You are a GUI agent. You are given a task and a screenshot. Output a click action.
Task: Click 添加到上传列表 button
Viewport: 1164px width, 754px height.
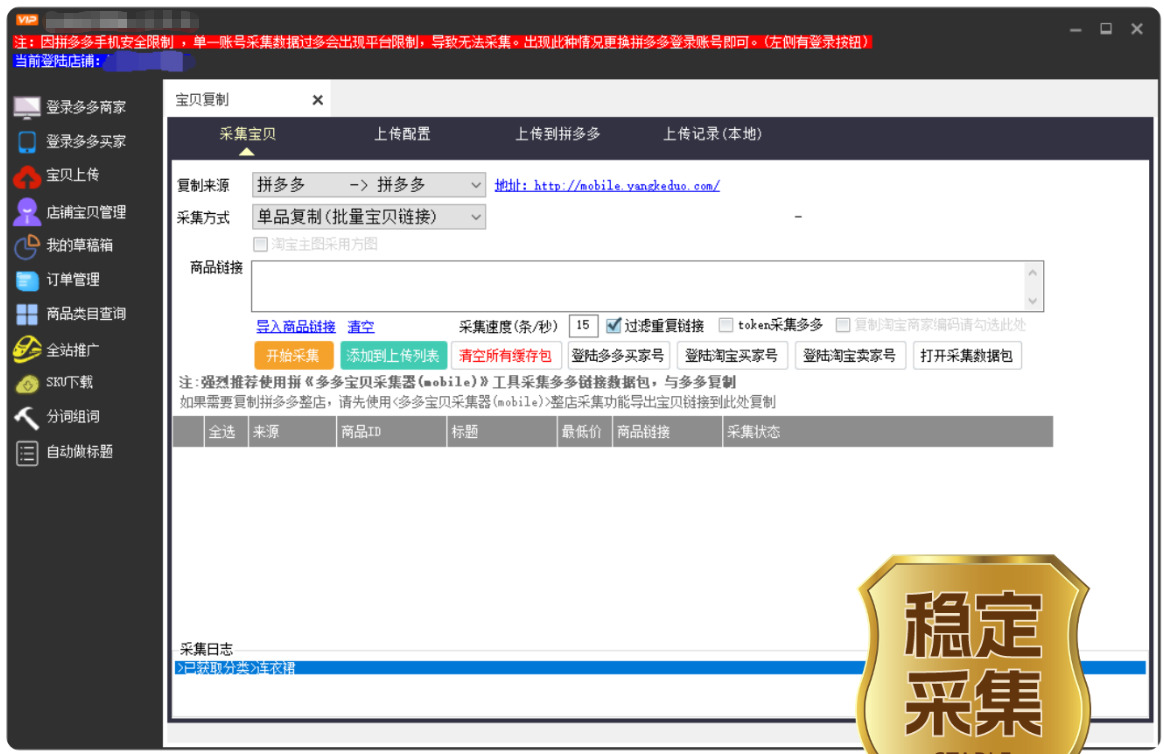tap(393, 355)
